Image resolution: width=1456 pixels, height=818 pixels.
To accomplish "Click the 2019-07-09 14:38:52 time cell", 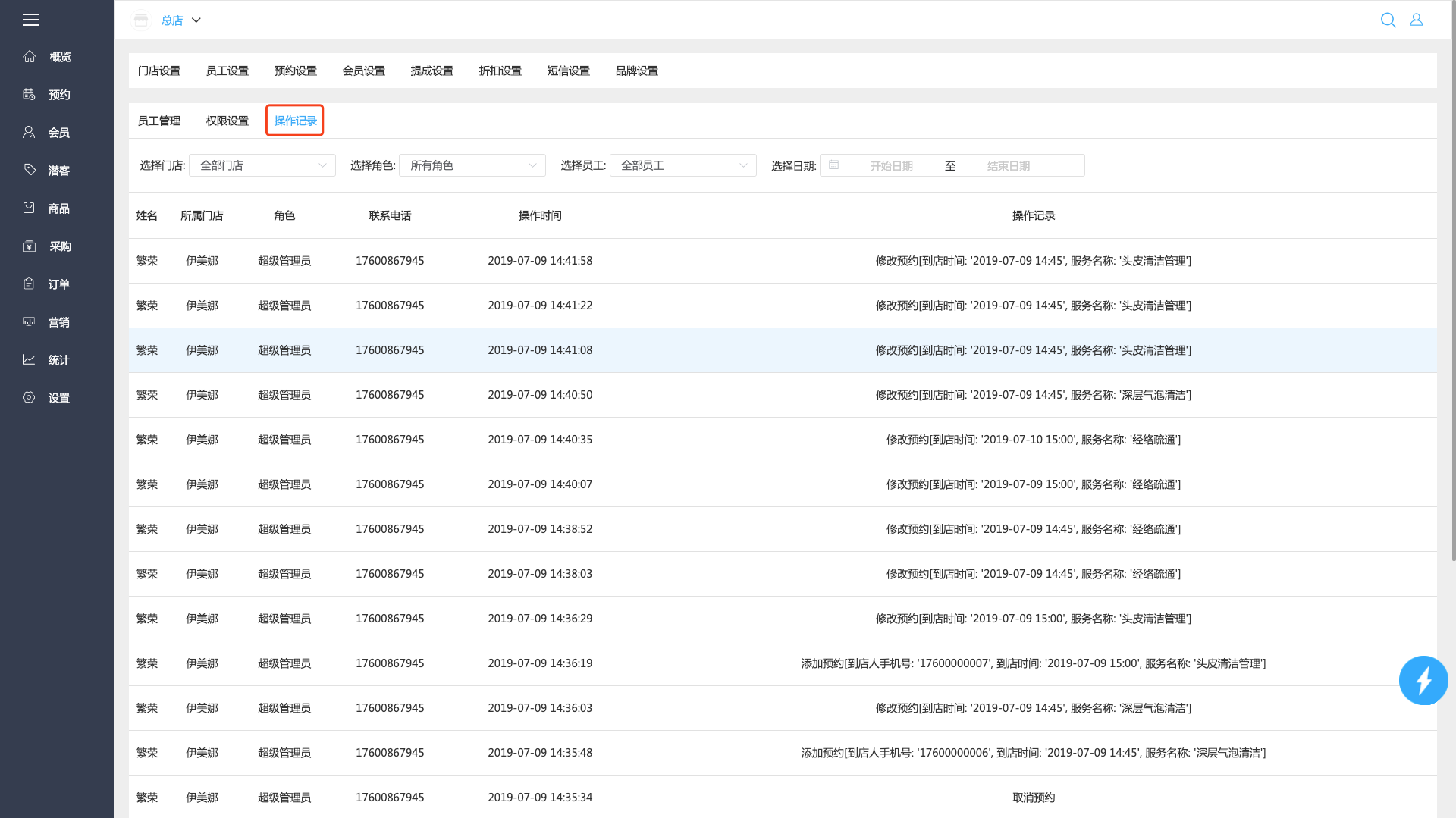I will [540, 529].
